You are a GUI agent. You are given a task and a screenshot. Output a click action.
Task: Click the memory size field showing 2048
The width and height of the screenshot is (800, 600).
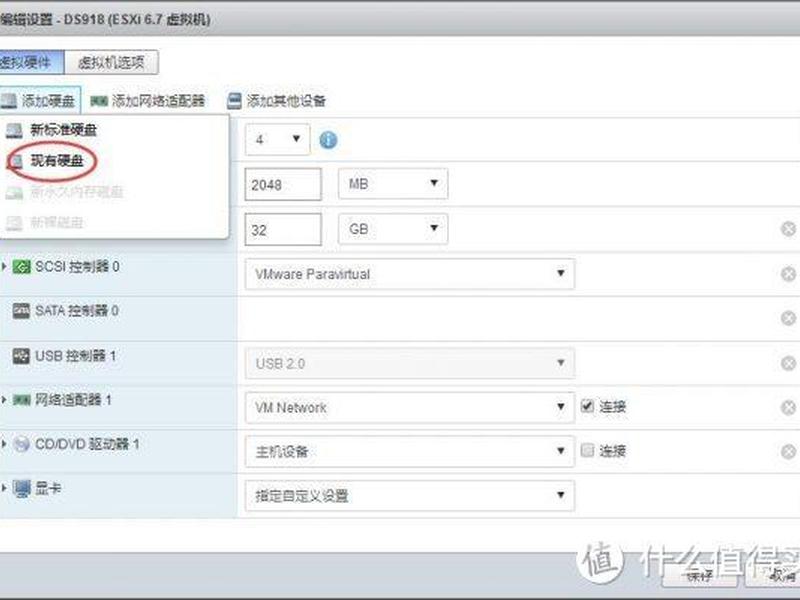pos(283,184)
